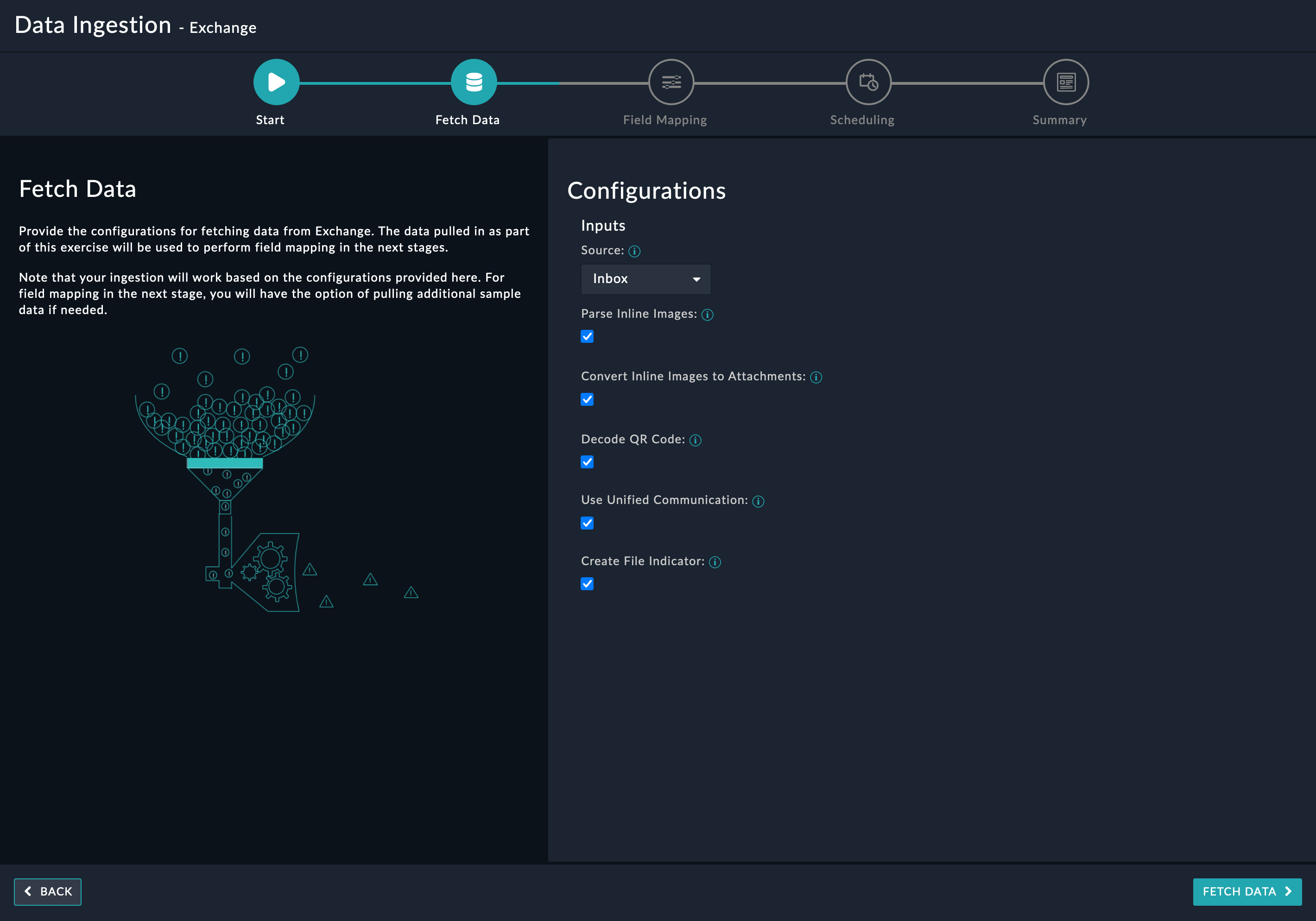Click the Scheduling calendar-clock step icon
This screenshot has width=1316, height=921.
tap(868, 82)
